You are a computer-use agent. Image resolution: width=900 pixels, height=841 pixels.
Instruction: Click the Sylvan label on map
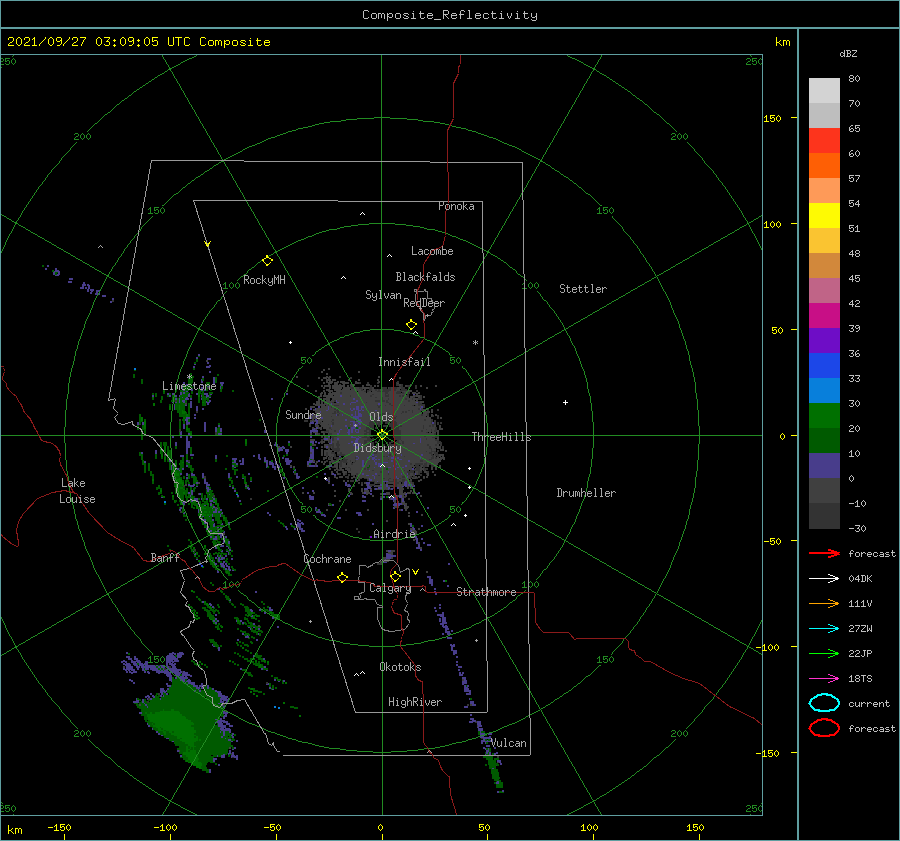pyautogui.click(x=383, y=295)
